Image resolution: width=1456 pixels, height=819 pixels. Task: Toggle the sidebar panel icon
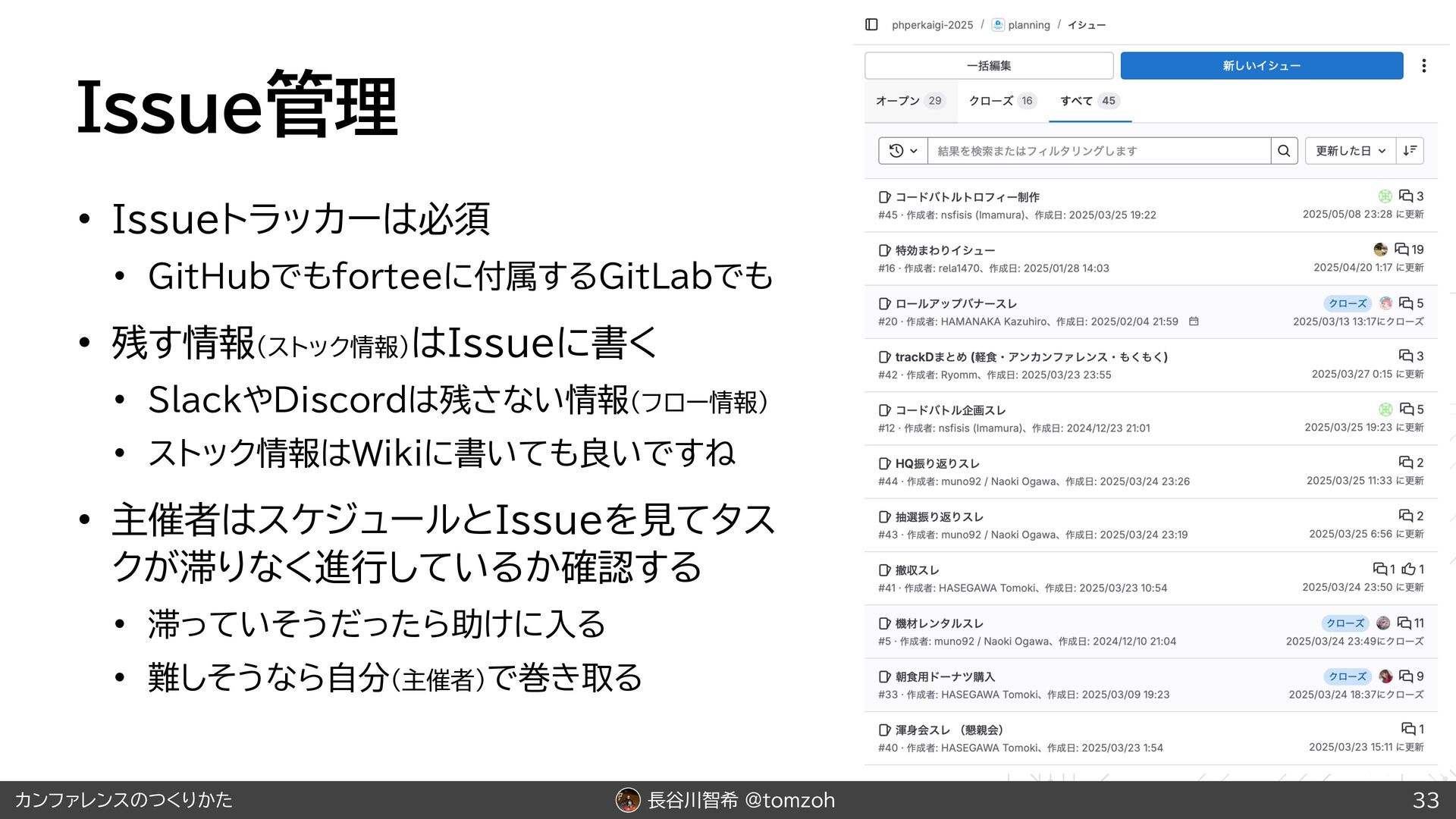pyautogui.click(x=871, y=25)
